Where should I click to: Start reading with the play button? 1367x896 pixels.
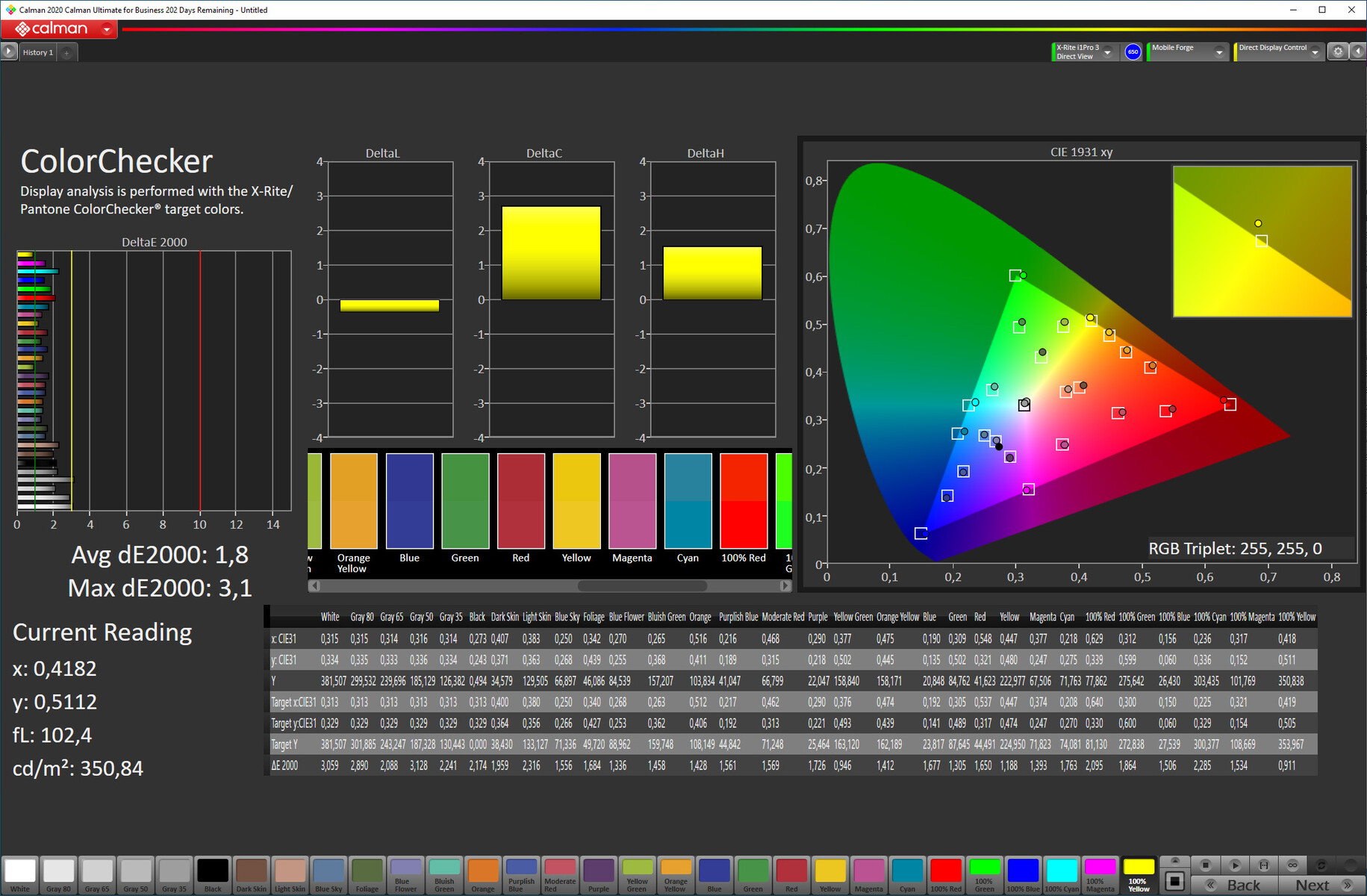(1234, 865)
